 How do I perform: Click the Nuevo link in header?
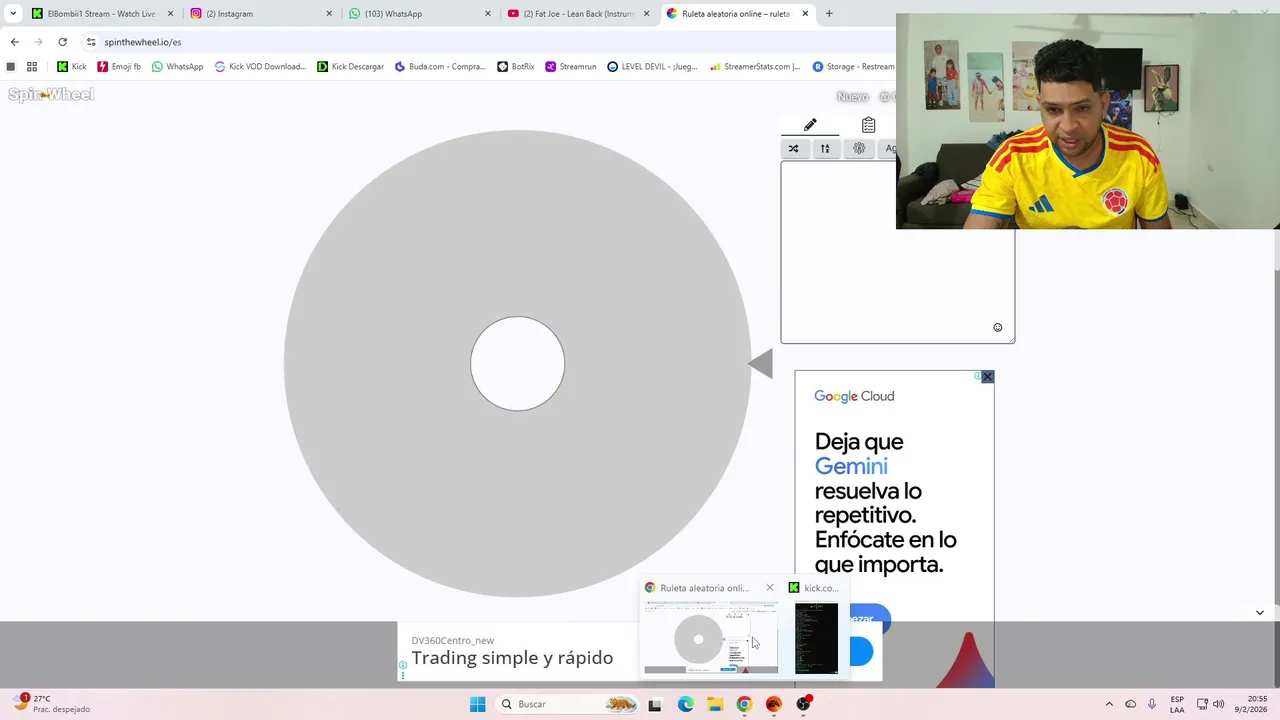point(852,97)
